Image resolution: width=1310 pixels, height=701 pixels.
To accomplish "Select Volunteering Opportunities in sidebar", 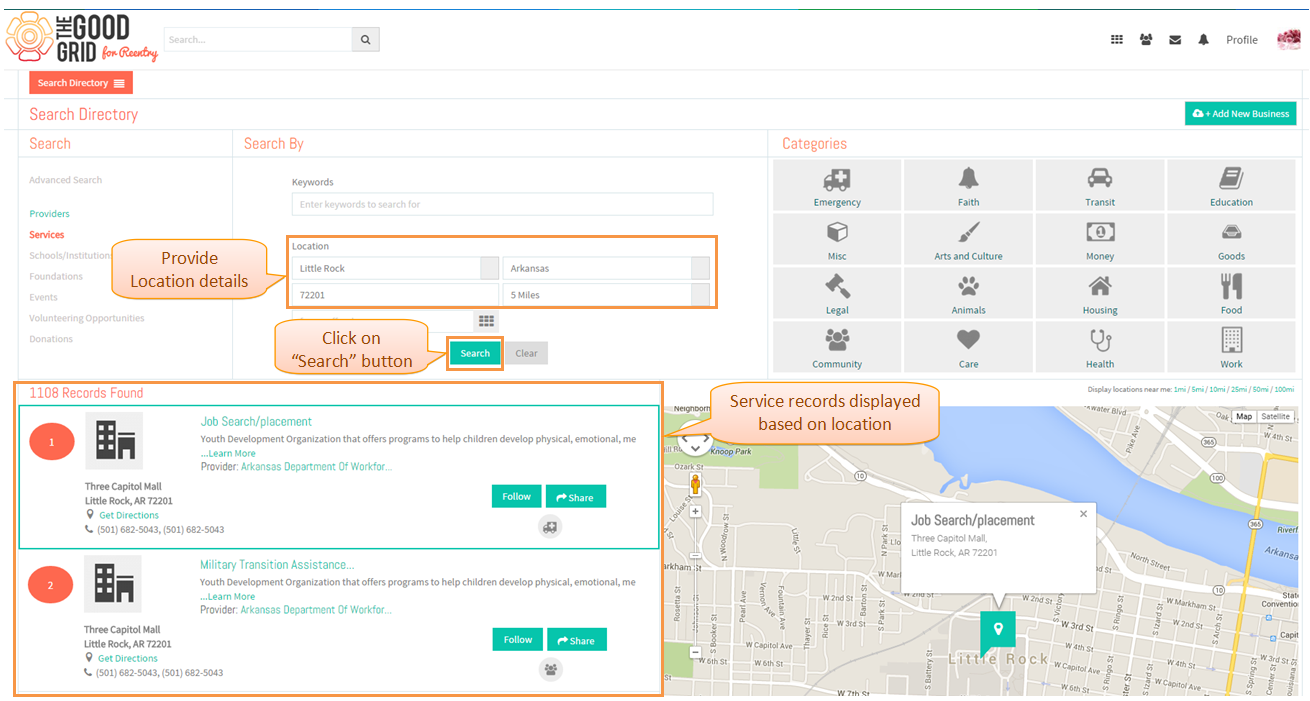I will pos(87,318).
